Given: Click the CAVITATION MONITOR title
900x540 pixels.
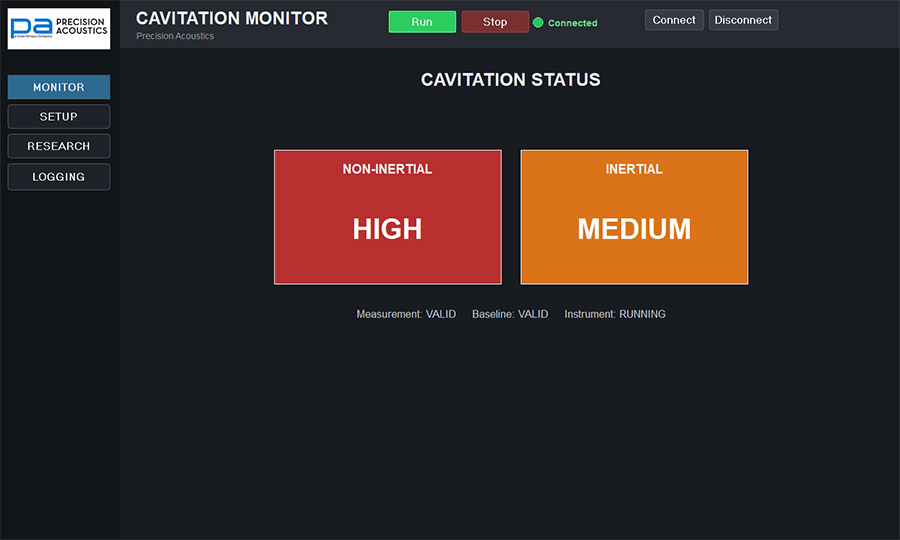Looking at the screenshot, I should tap(232, 18).
